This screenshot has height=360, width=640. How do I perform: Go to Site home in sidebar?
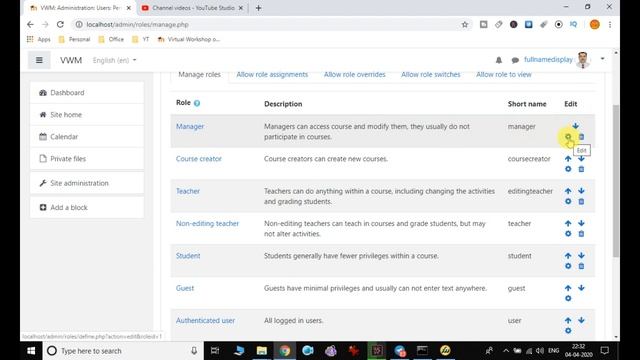pos(87,115)
